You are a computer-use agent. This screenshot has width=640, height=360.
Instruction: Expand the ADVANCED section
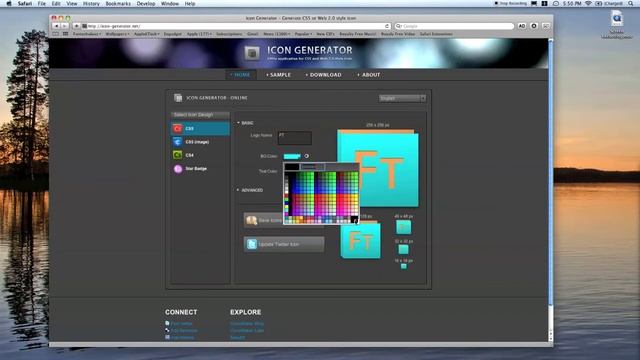pyautogui.click(x=250, y=190)
